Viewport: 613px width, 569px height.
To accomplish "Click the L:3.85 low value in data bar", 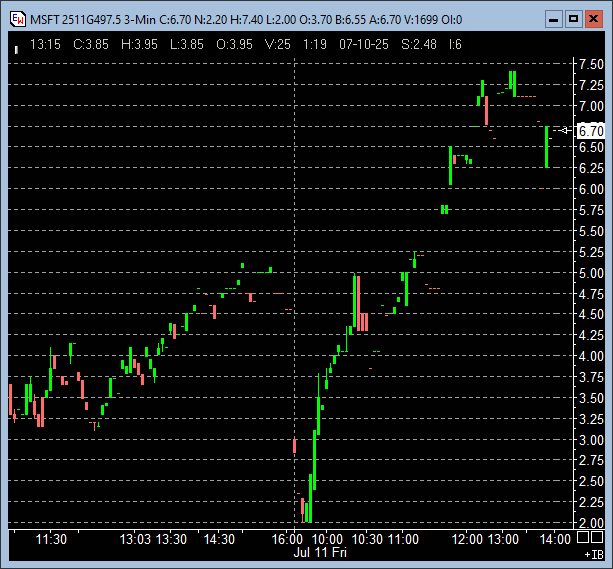I will click(x=187, y=44).
